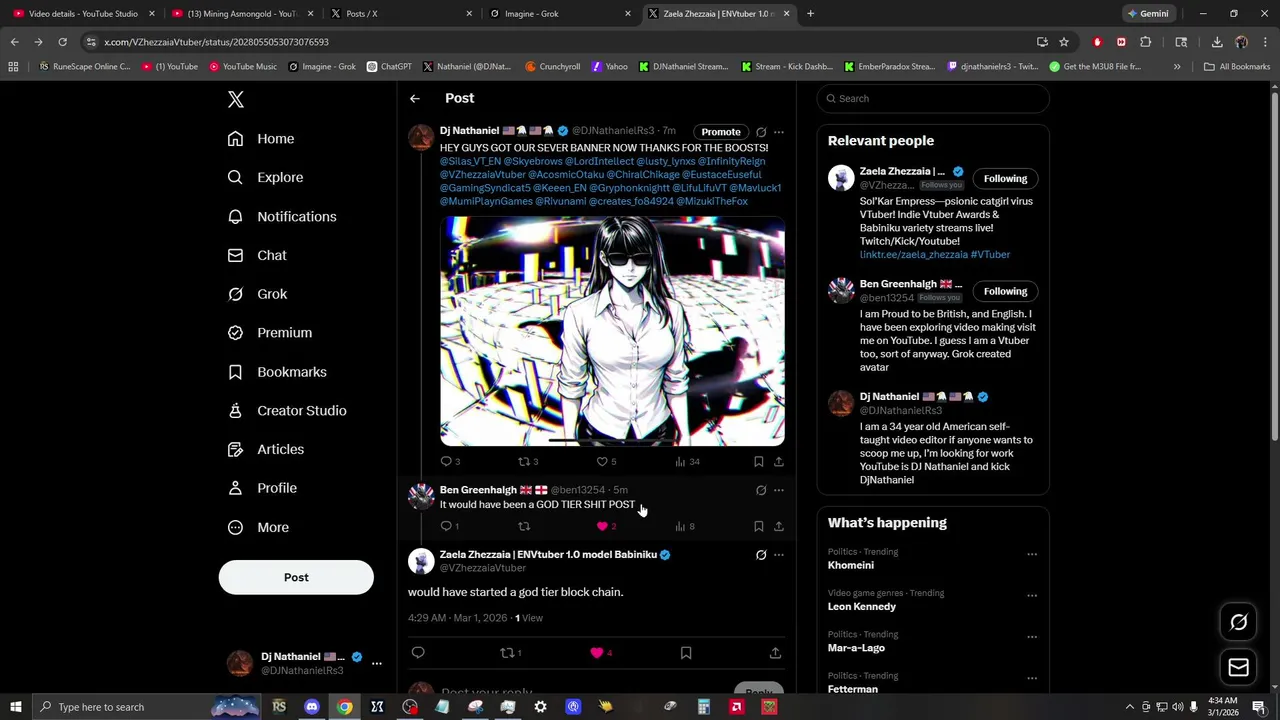The image size is (1280, 720).
Task: Open more options for Khomeini trend
Action: 1032,554
